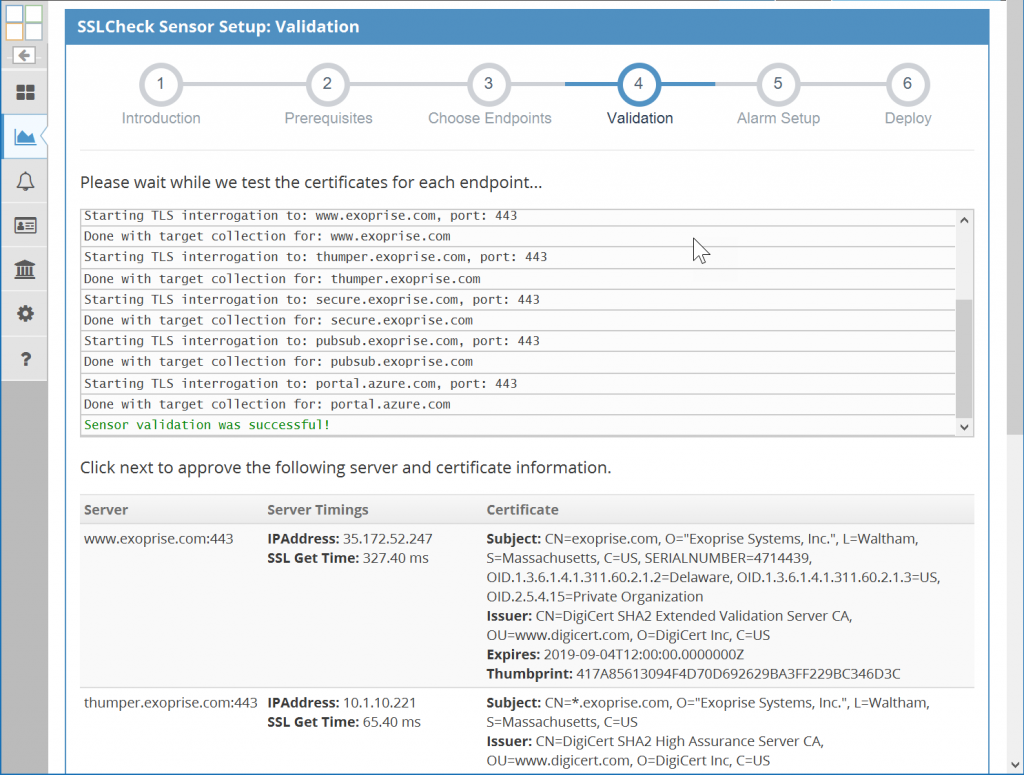Click the Exoprise four-squares logo
Image resolution: width=1024 pixels, height=775 pixels.
pos(24,22)
